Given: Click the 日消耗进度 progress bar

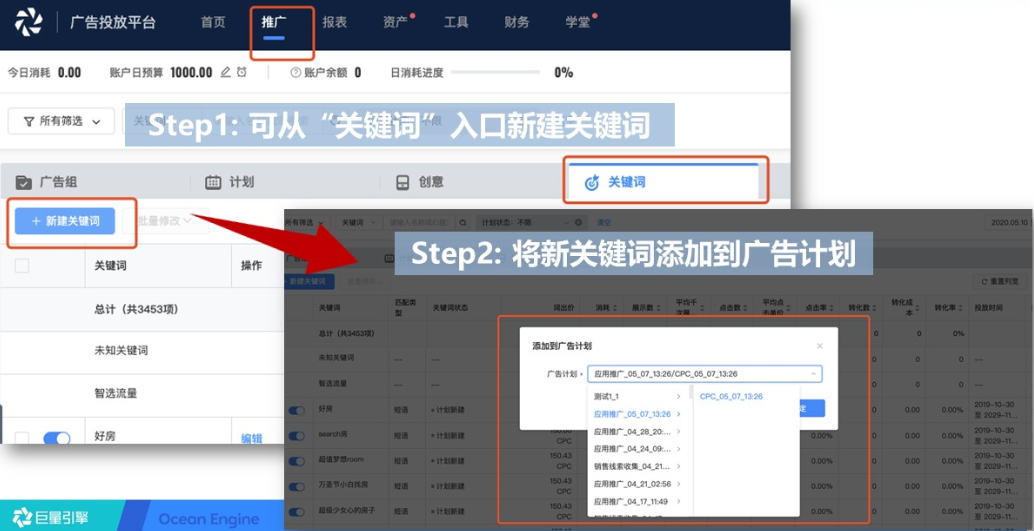Looking at the screenshot, I should click(x=496, y=72).
